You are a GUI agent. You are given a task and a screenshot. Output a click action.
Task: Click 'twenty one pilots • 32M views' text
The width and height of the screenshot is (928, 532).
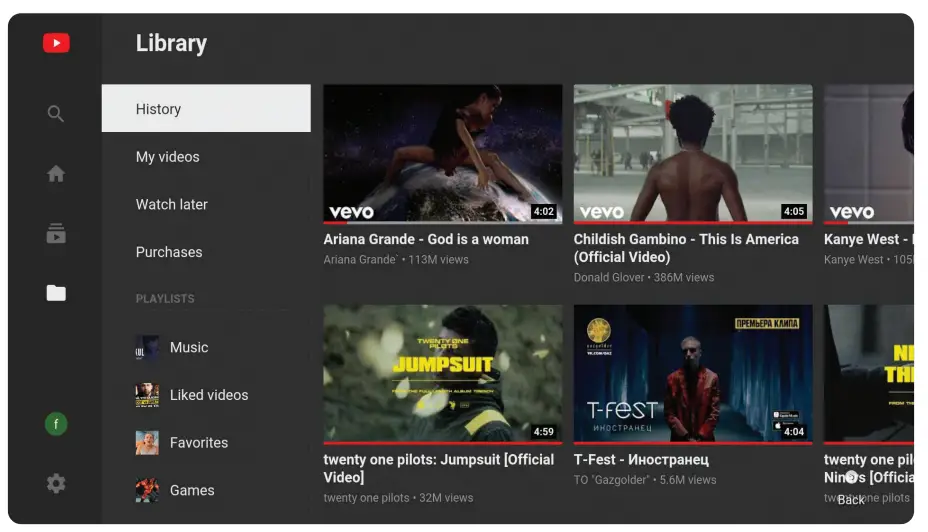(x=398, y=498)
